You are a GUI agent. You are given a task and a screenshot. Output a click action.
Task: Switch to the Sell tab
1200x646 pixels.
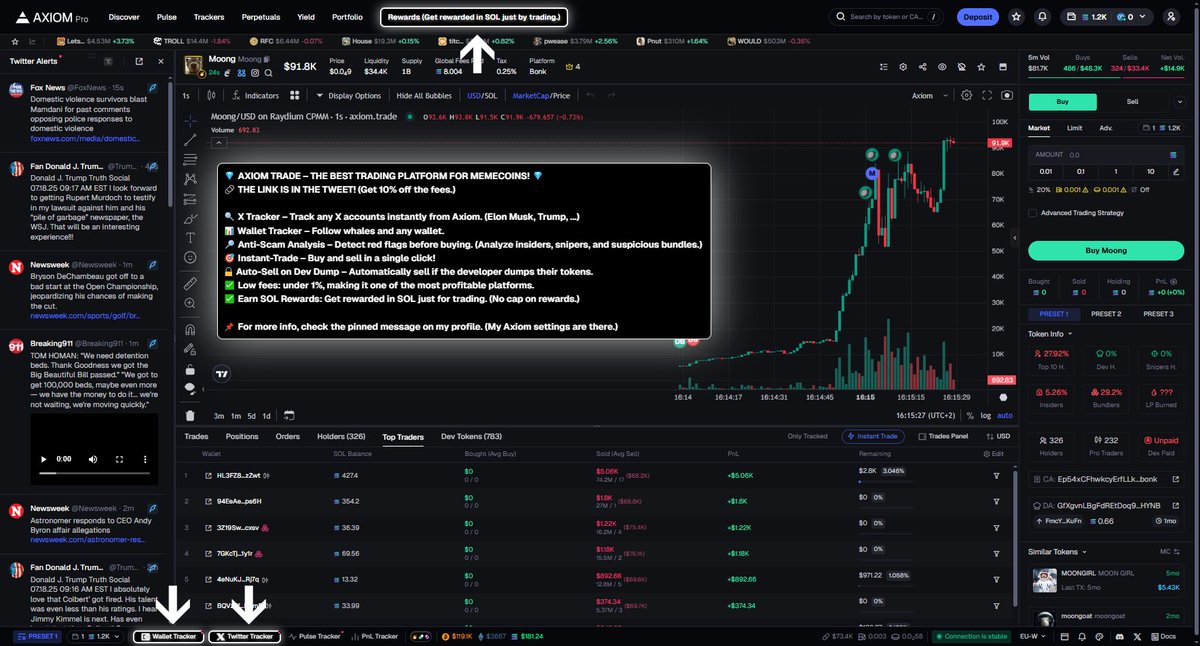pyautogui.click(x=1132, y=101)
